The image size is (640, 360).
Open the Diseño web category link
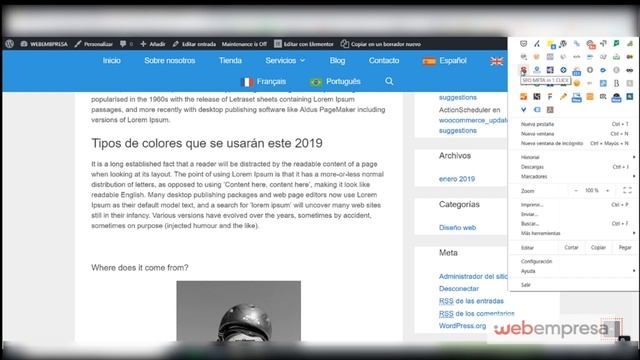tap(458, 227)
